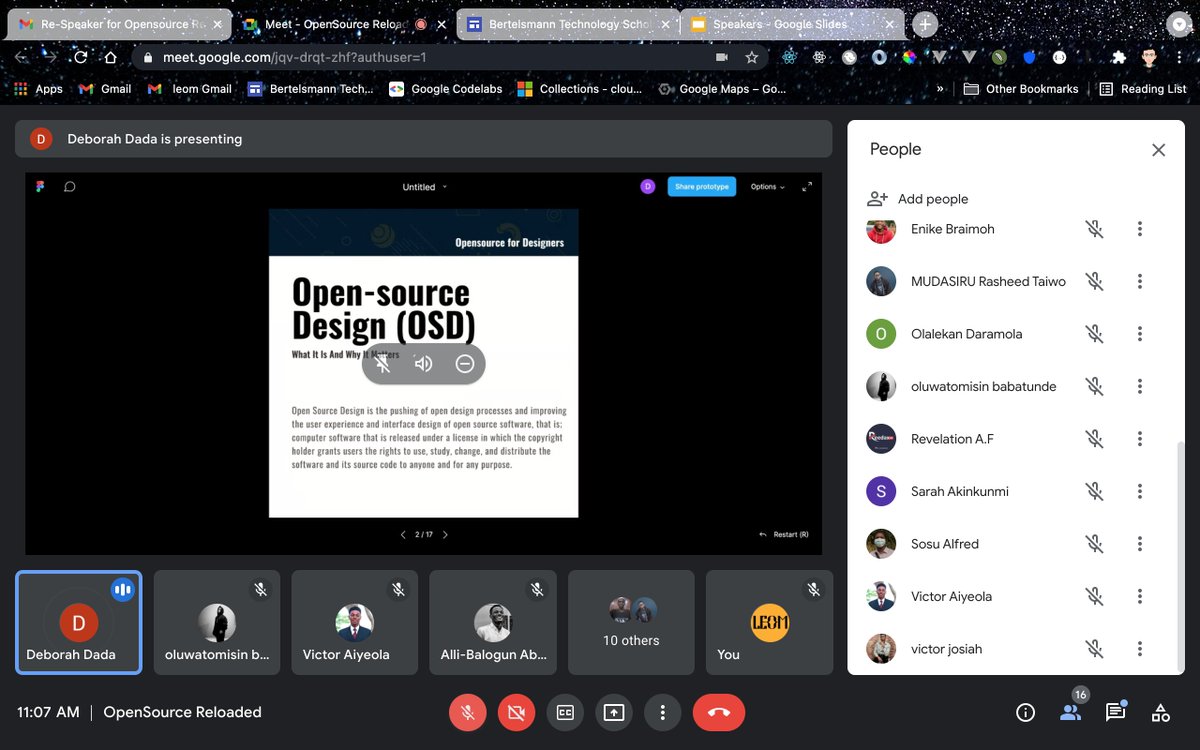This screenshot has width=1200, height=750.
Task: Open Apps bookmark shortcut
Action: [x=38, y=89]
